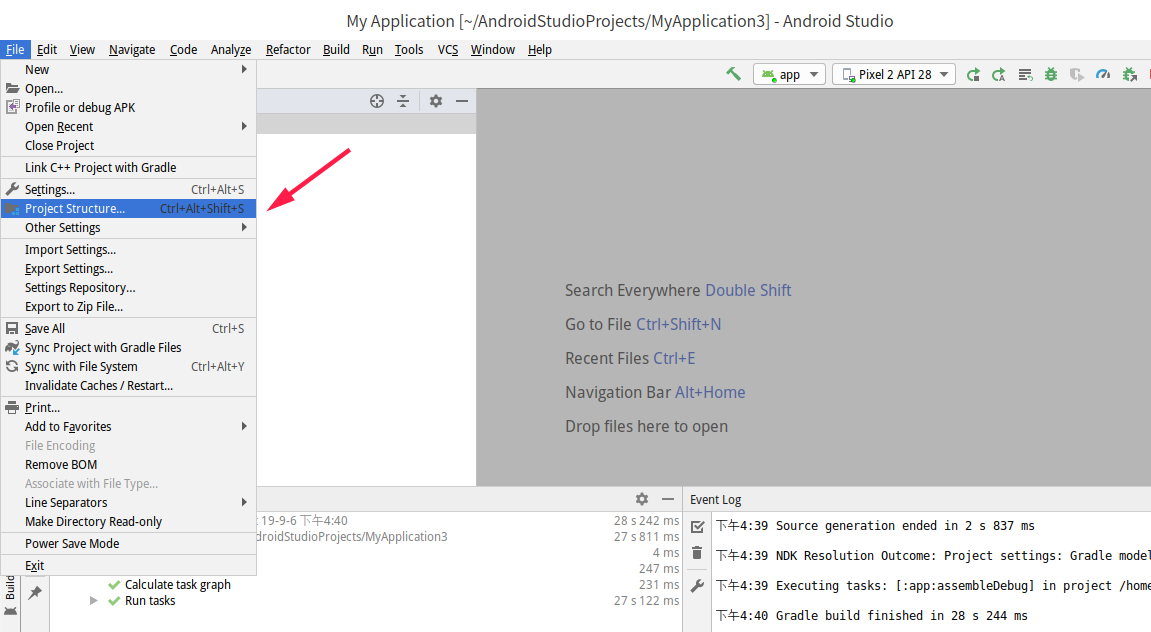Open the Code menu
The height and width of the screenshot is (632, 1151).
coord(184,50)
